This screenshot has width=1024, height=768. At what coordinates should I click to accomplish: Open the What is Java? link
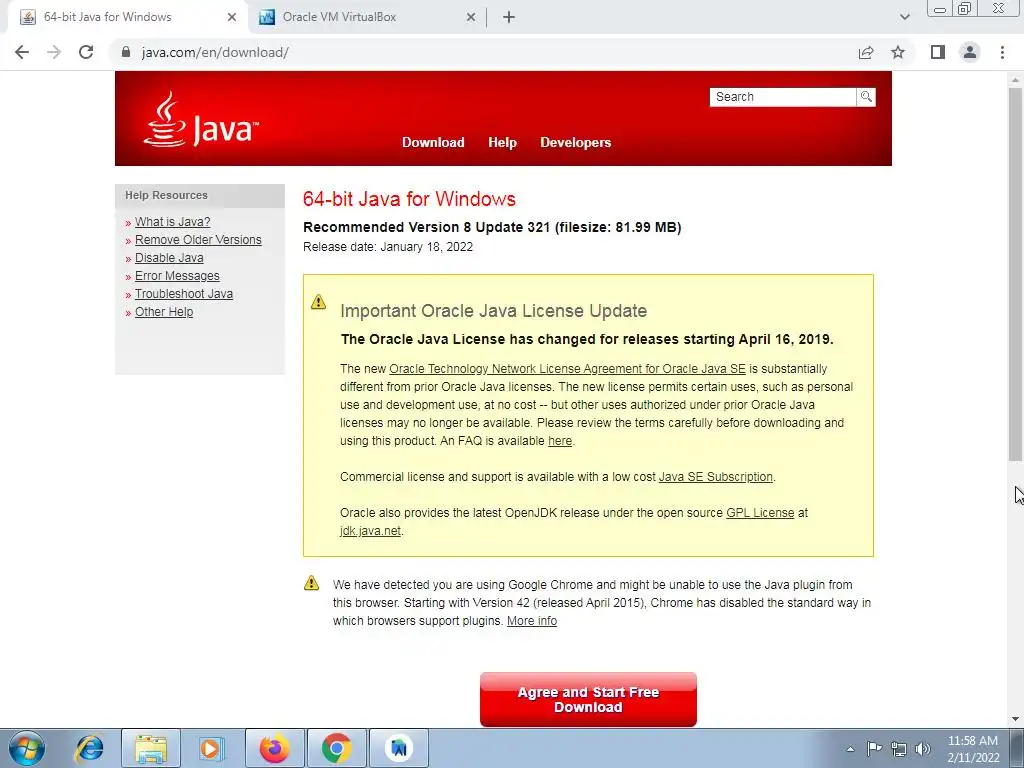coord(172,222)
